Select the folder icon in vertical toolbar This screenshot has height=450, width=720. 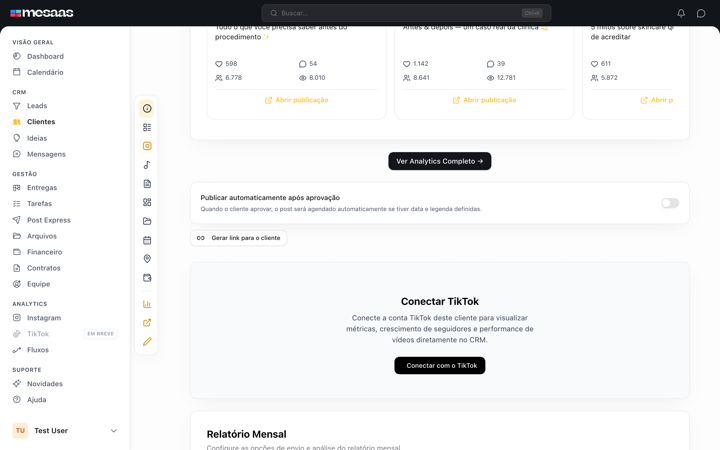147,221
